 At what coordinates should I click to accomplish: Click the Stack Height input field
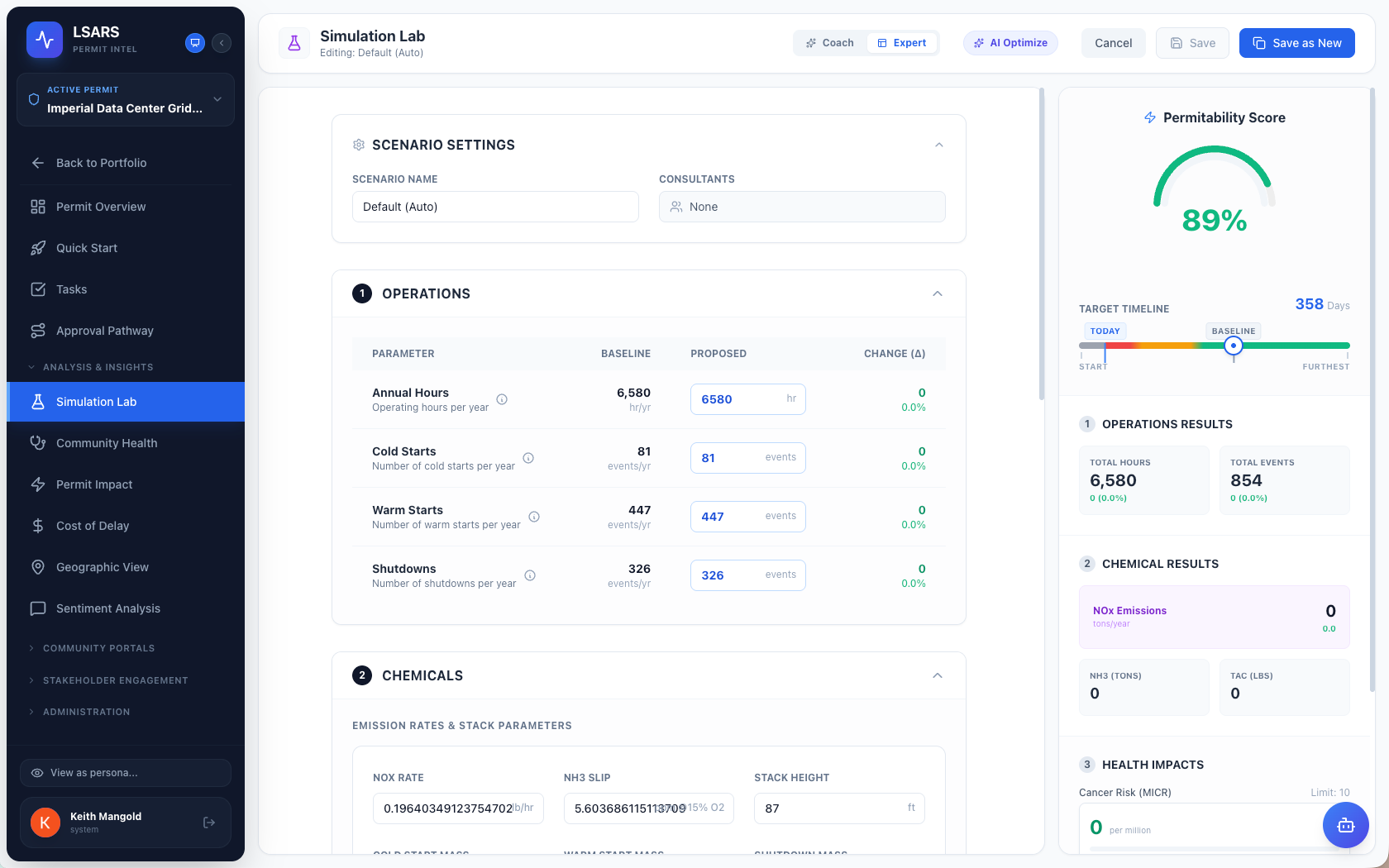coord(839,808)
